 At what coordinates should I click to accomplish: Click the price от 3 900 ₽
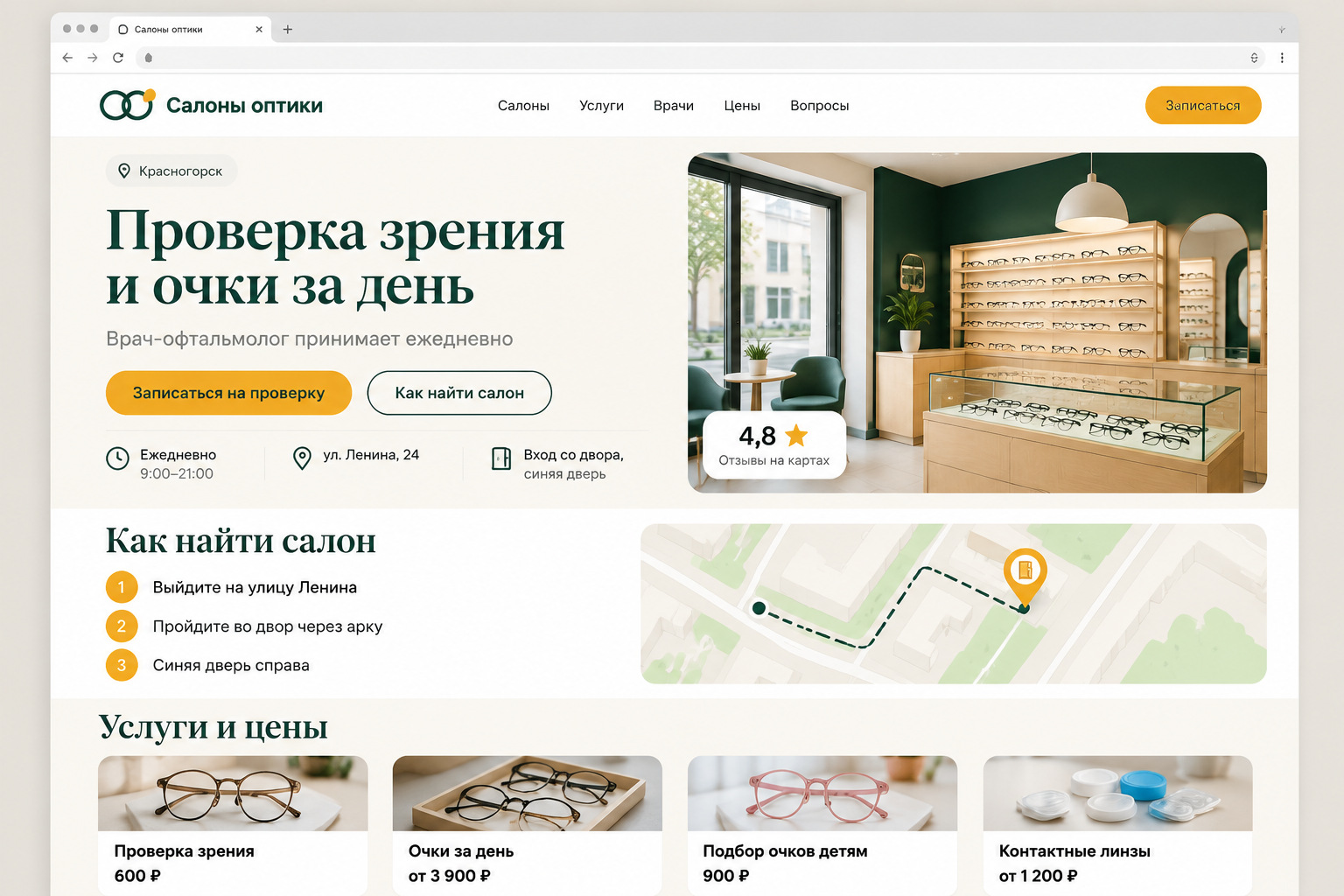(x=450, y=876)
